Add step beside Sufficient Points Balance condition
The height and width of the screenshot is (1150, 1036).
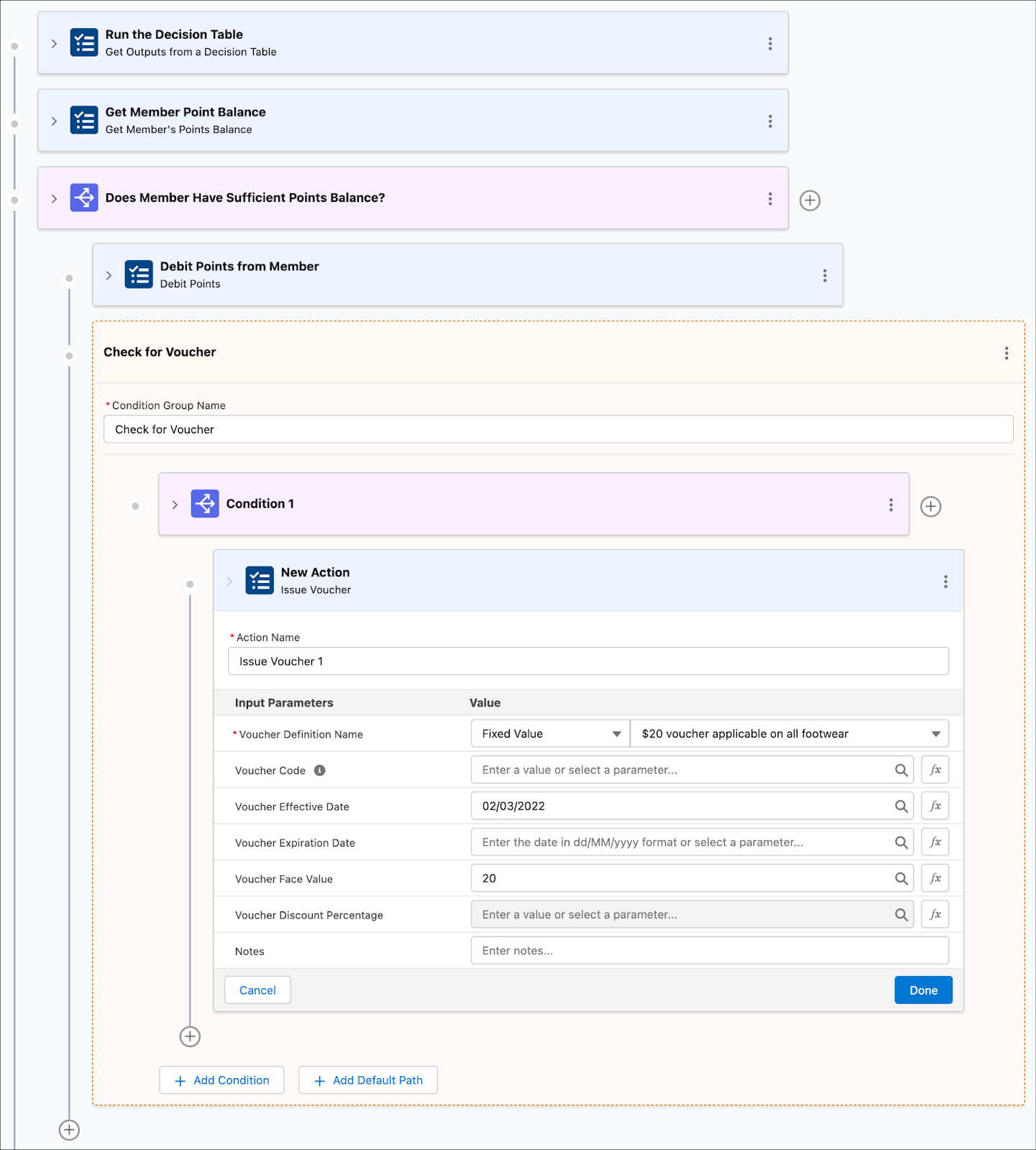coord(810,201)
